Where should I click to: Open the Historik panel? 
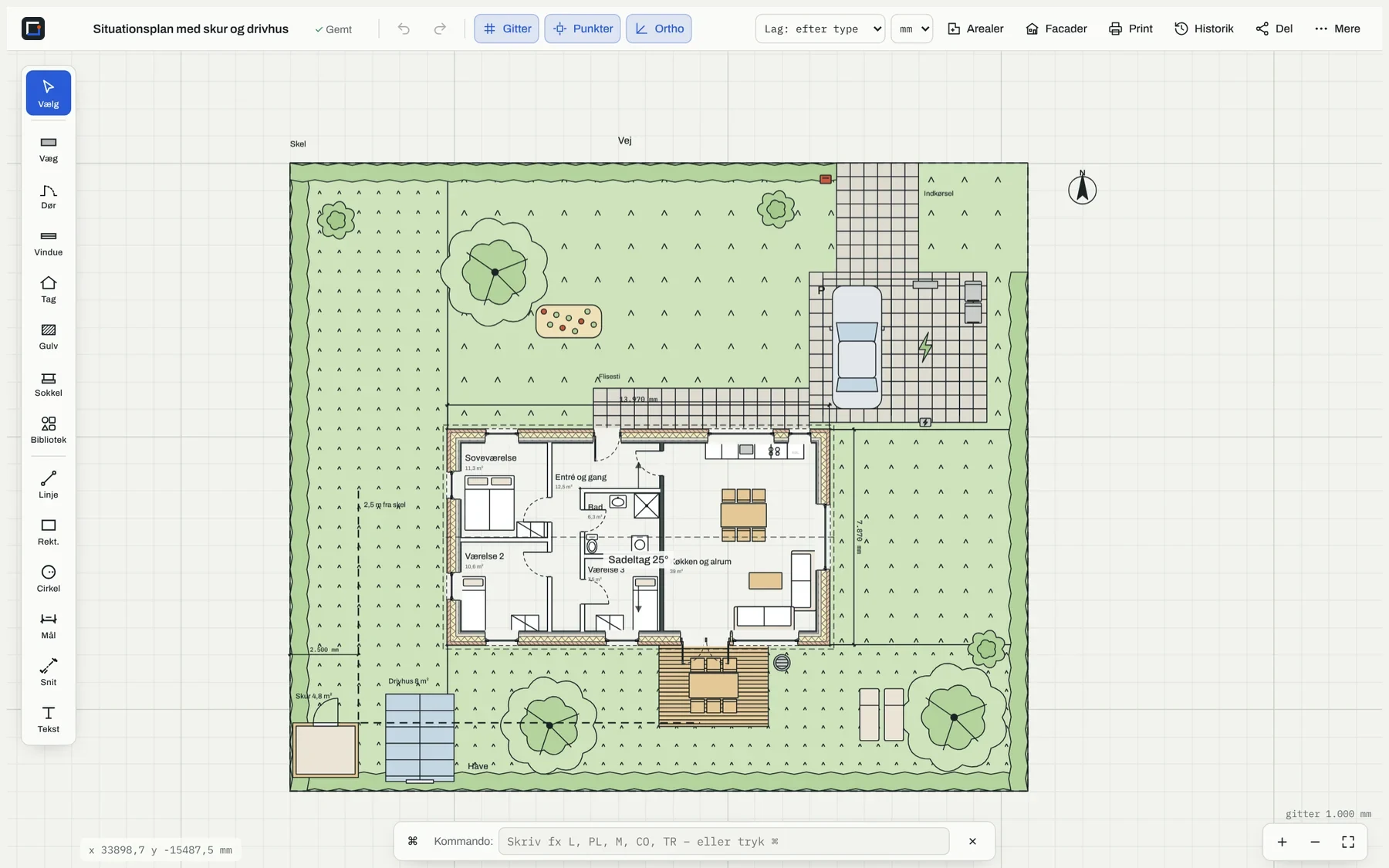point(1205,29)
